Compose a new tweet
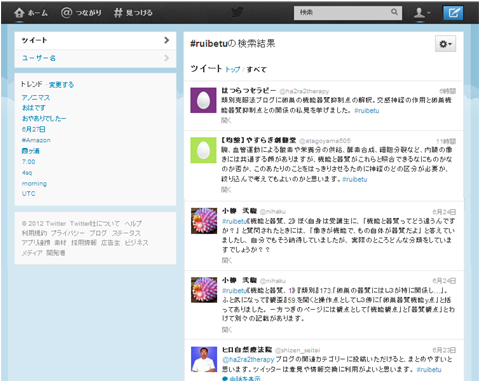480x387 pixels. (453, 13)
